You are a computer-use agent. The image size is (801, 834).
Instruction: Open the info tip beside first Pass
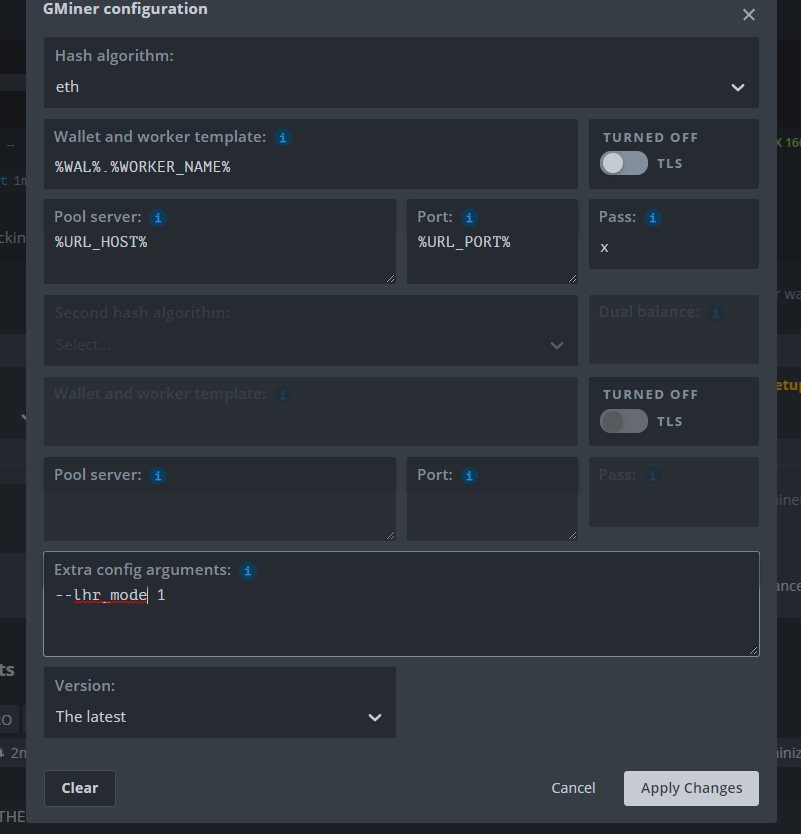[653, 218]
